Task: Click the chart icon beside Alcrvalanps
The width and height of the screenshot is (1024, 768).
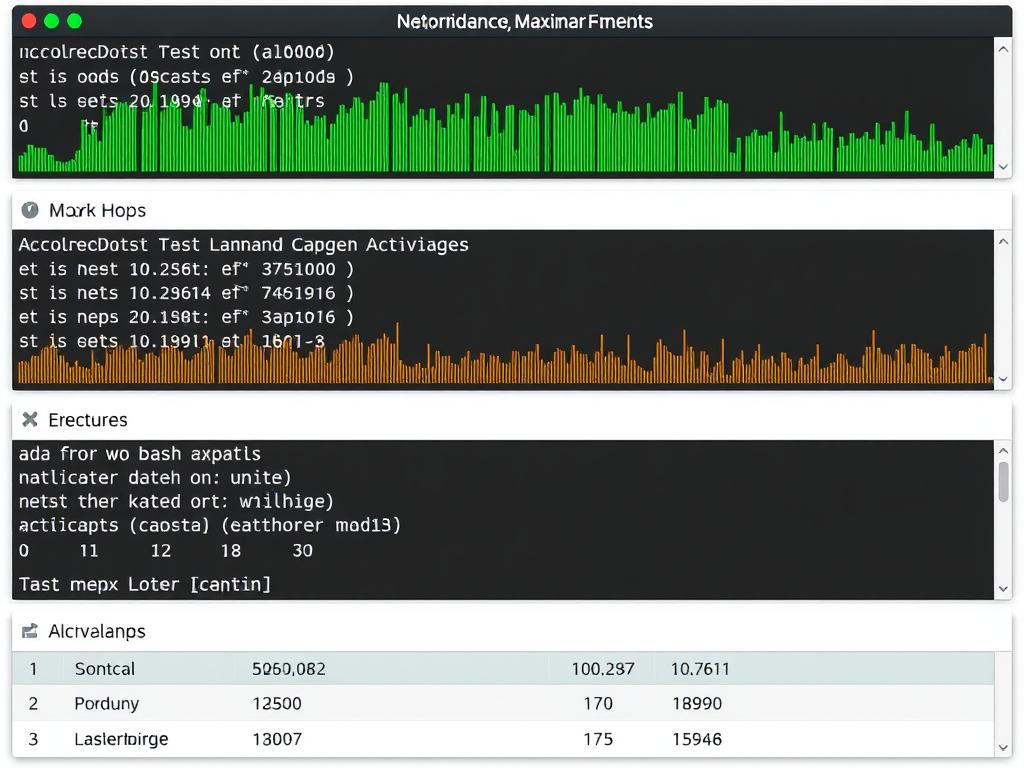Action: tap(28, 631)
